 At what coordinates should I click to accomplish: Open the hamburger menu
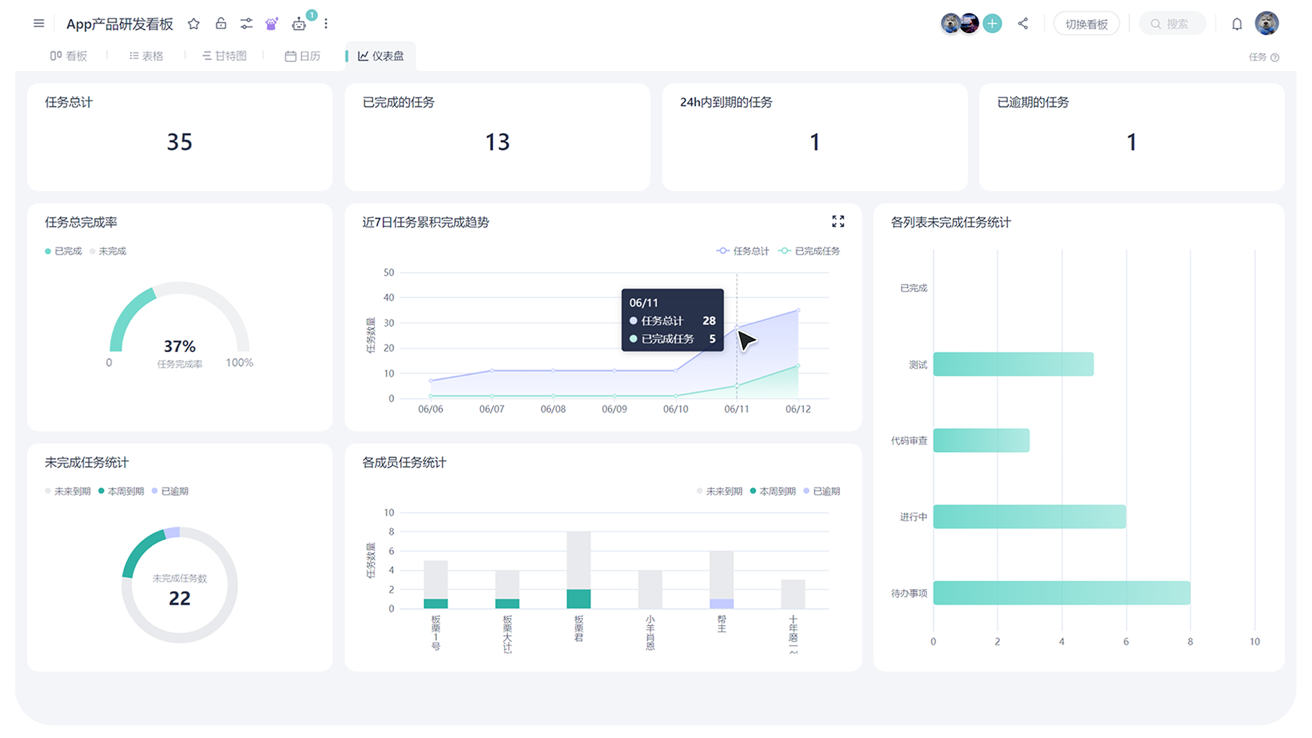coord(39,23)
